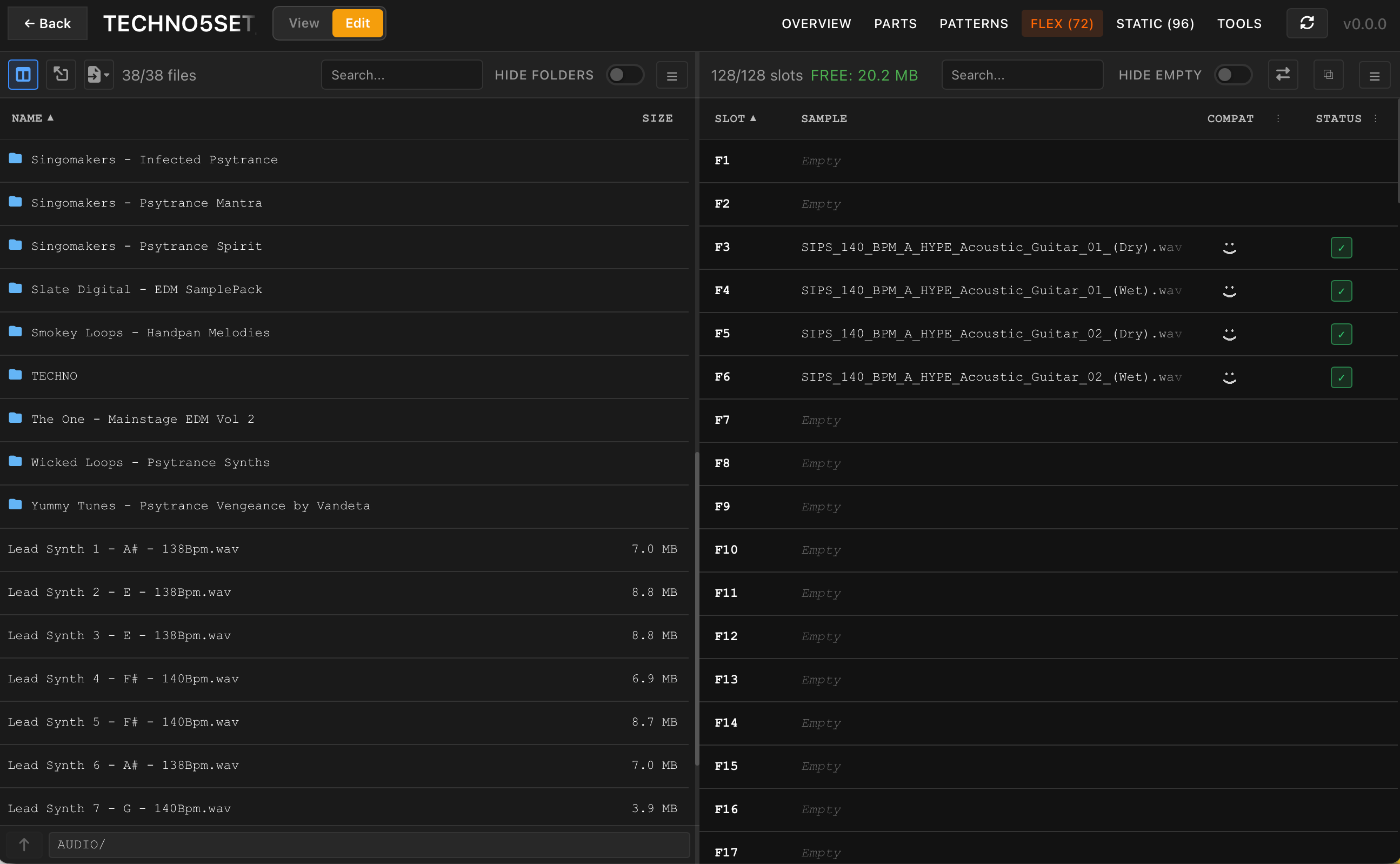Select the empty slot F10 row

[x=1049, y=550]
